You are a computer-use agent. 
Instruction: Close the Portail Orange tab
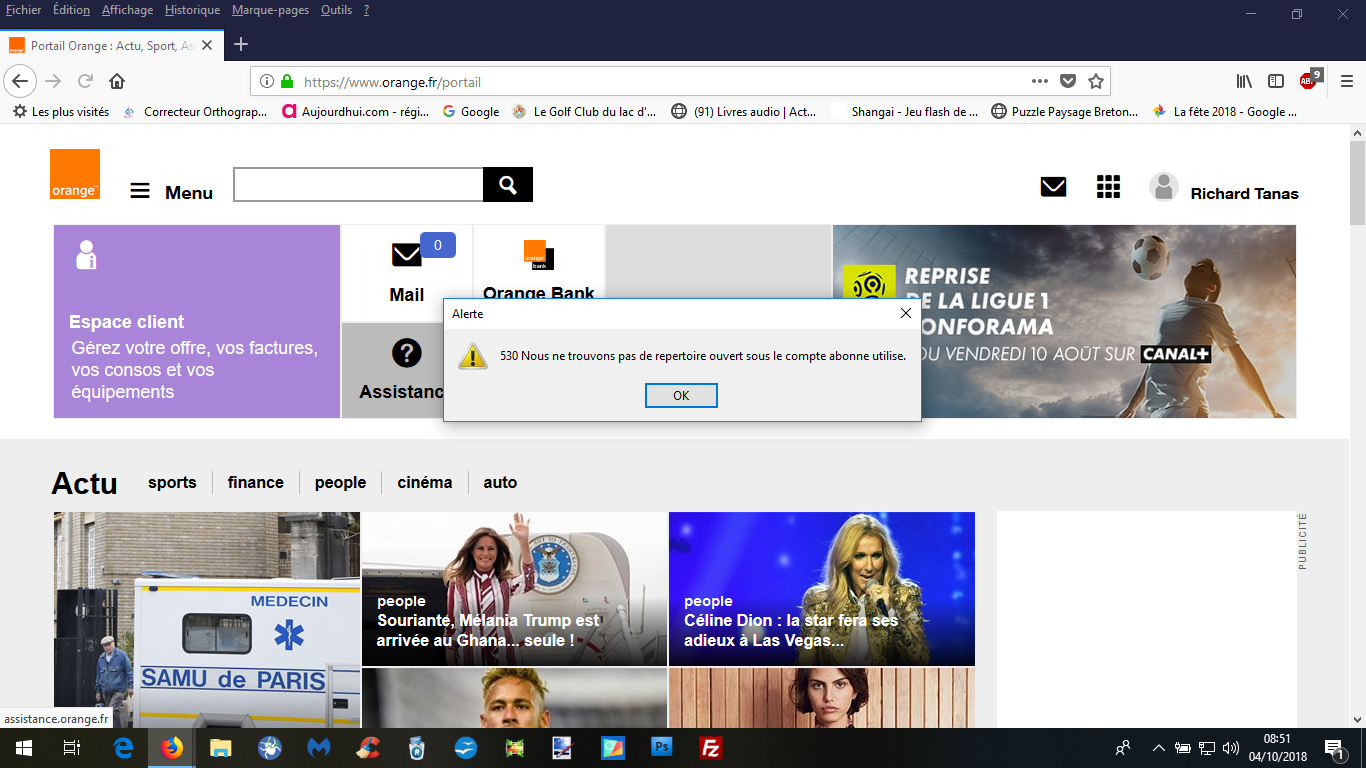click(x=207, y=45)
